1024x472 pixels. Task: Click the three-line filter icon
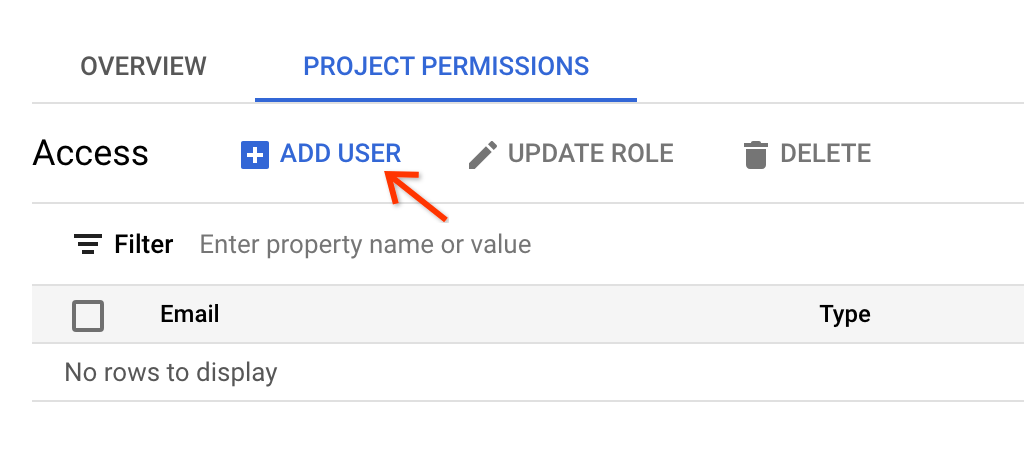[x=88, y=244]
